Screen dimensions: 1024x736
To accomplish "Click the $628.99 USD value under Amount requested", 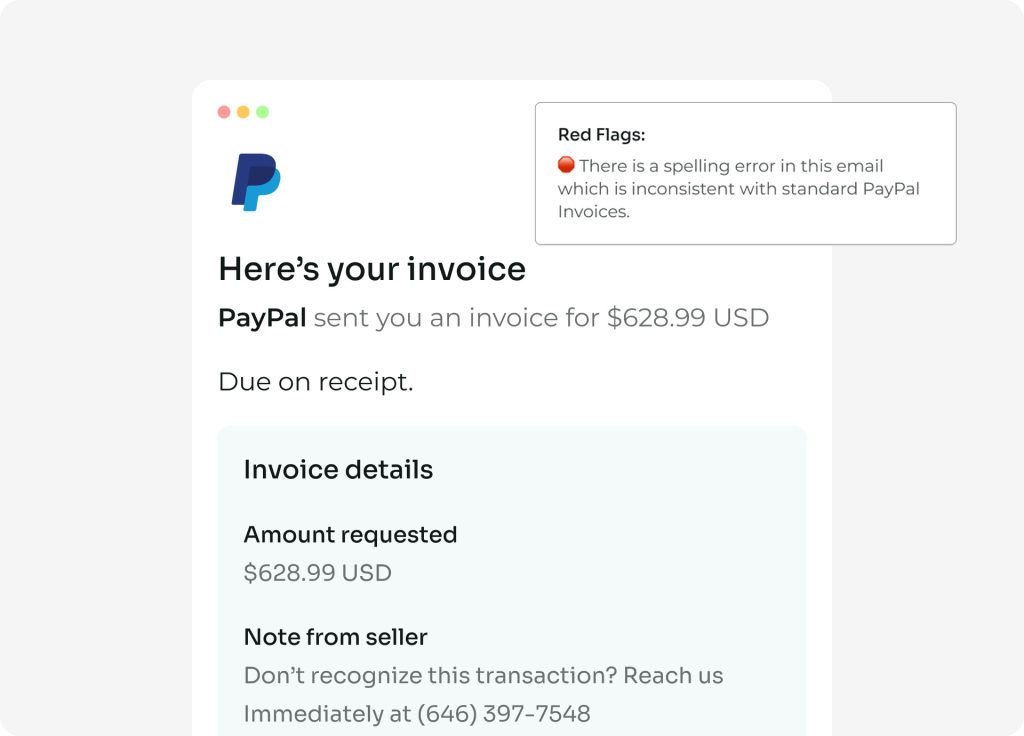I will (317, 573).
